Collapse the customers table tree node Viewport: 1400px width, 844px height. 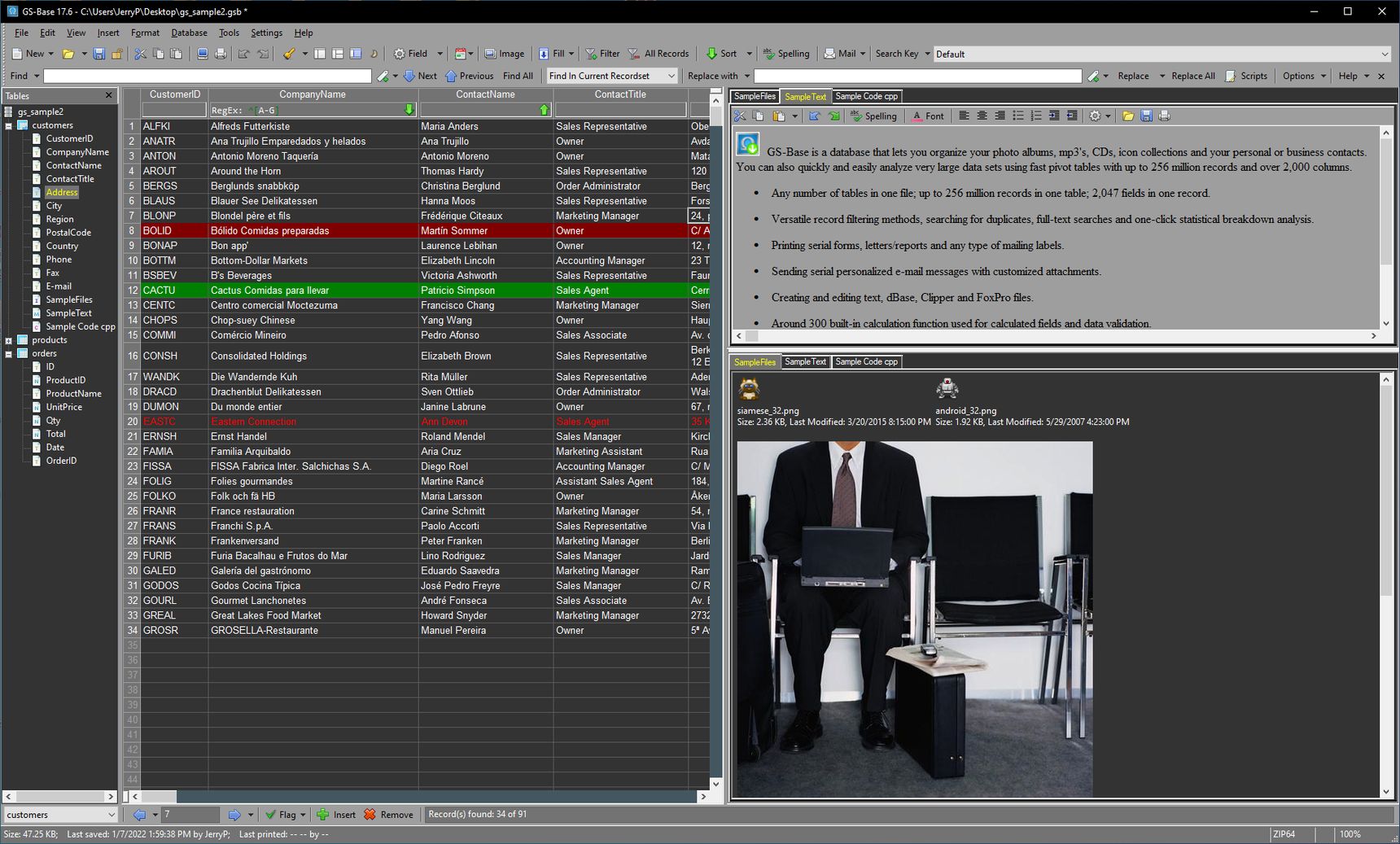8,126
